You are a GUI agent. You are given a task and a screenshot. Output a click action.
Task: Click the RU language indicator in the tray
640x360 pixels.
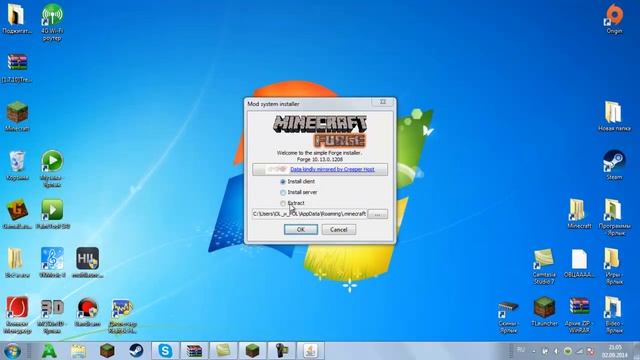pyautogui.click(x=521, y=350)
